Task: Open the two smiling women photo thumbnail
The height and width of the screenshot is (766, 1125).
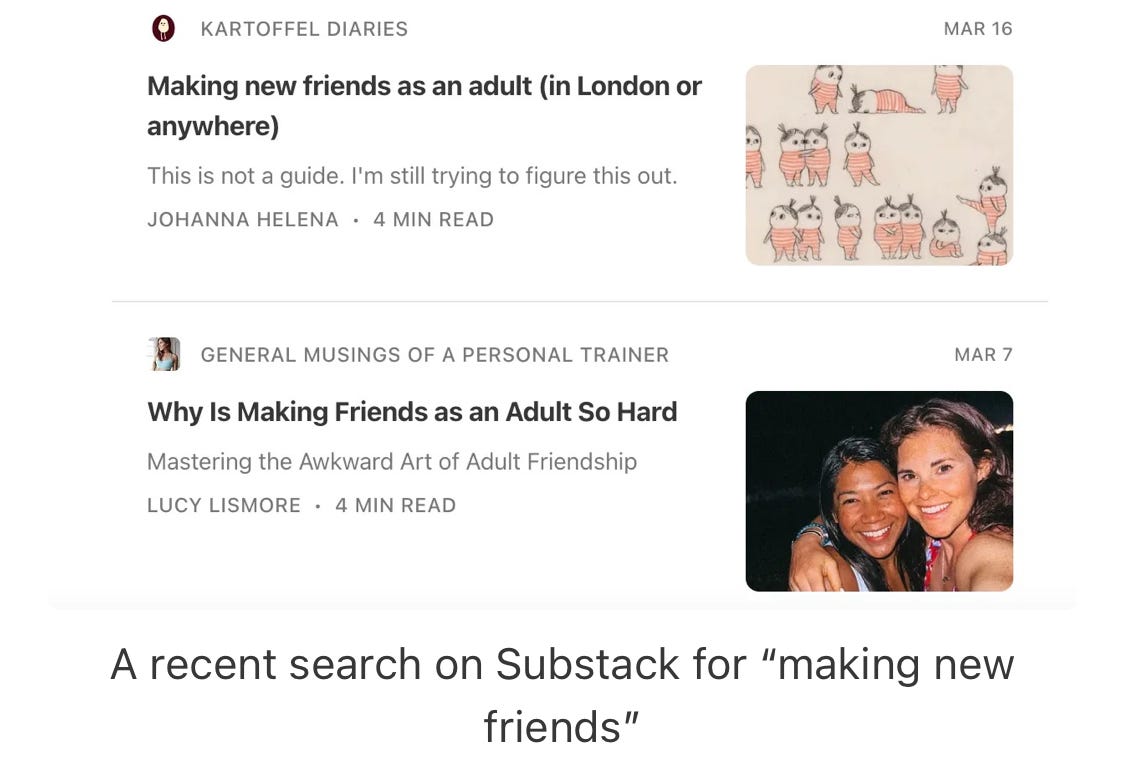Action: [879, 491]
